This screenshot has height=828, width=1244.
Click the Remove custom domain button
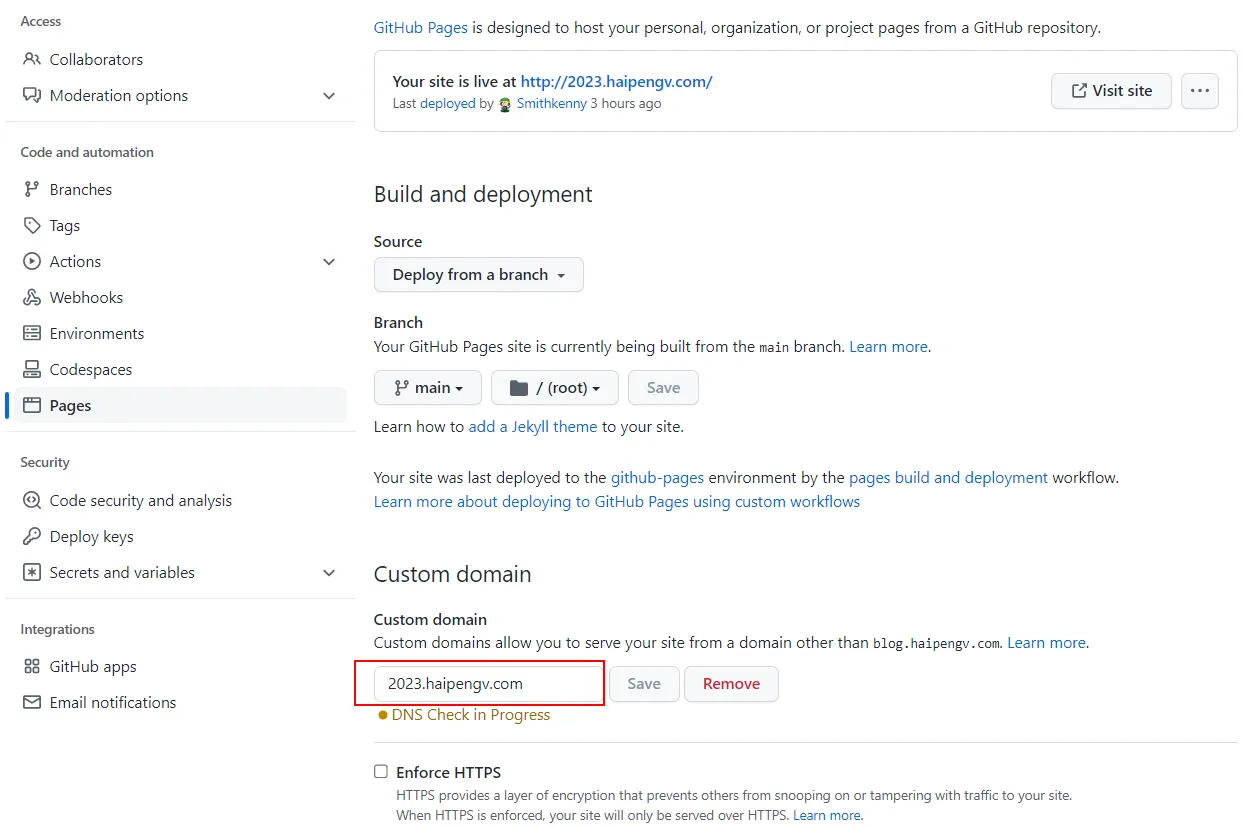731,683
